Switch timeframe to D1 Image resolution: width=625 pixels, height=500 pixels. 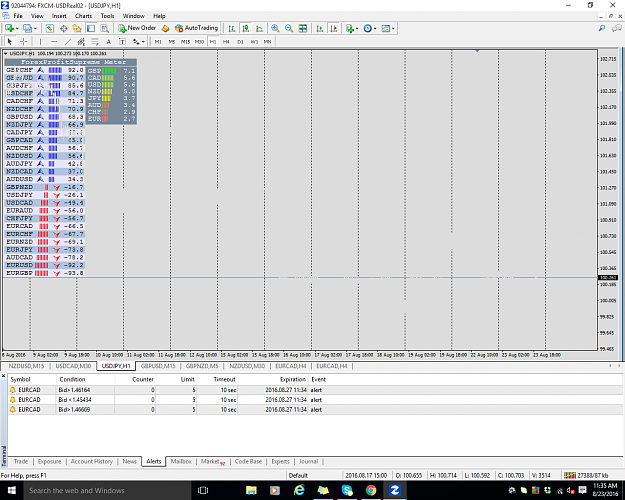[240, 41]
